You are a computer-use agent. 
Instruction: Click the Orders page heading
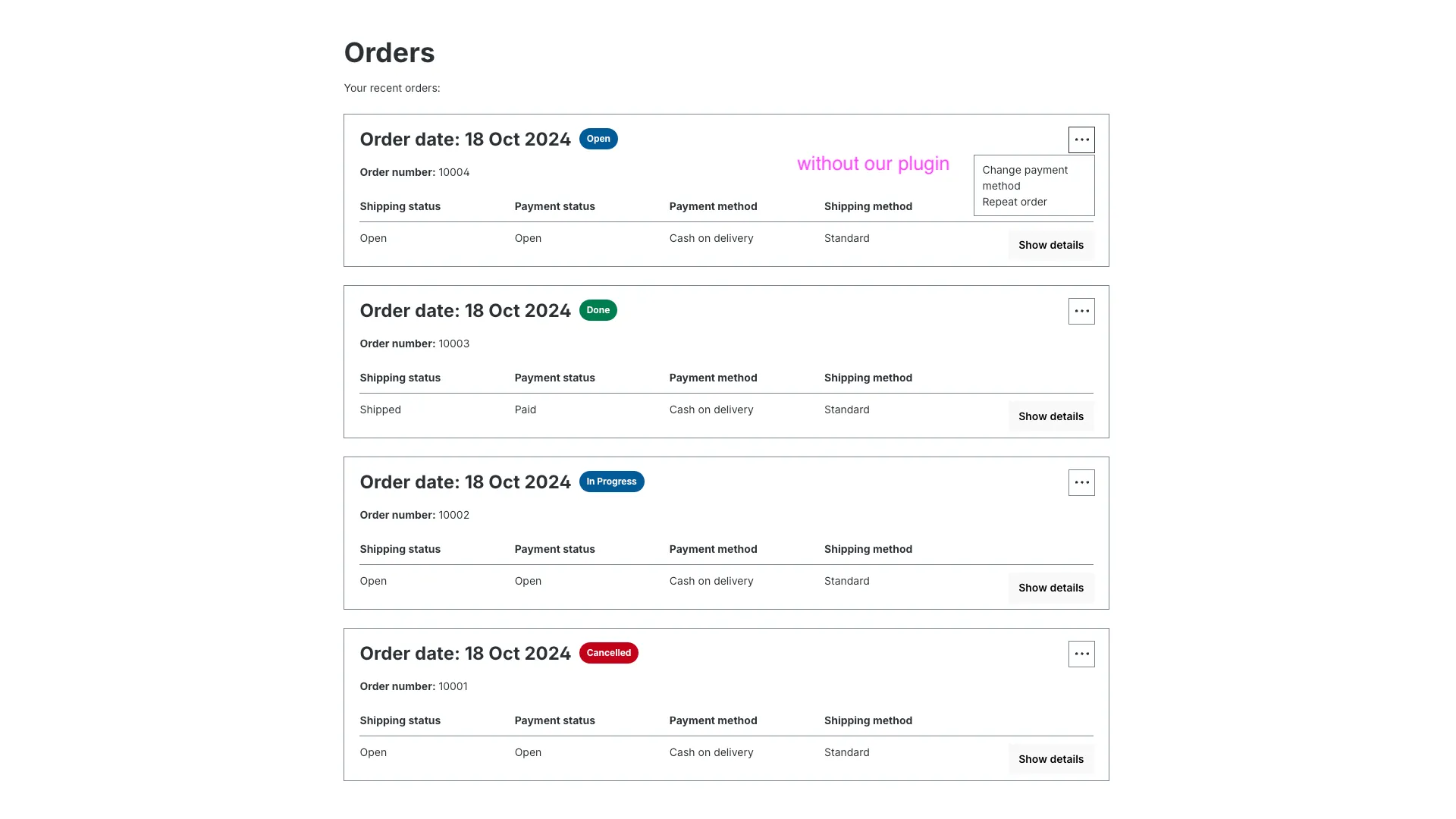(x=389, y=52)
